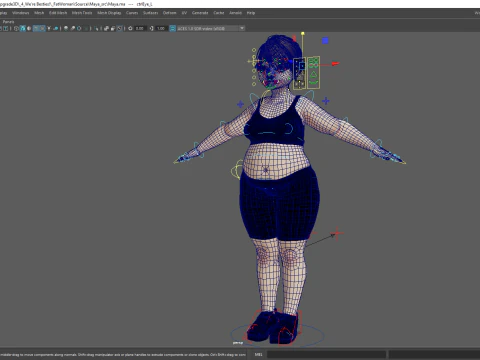Open the Generate menu
The width and height of the screenshot is (480, 360).
[200, 13]
